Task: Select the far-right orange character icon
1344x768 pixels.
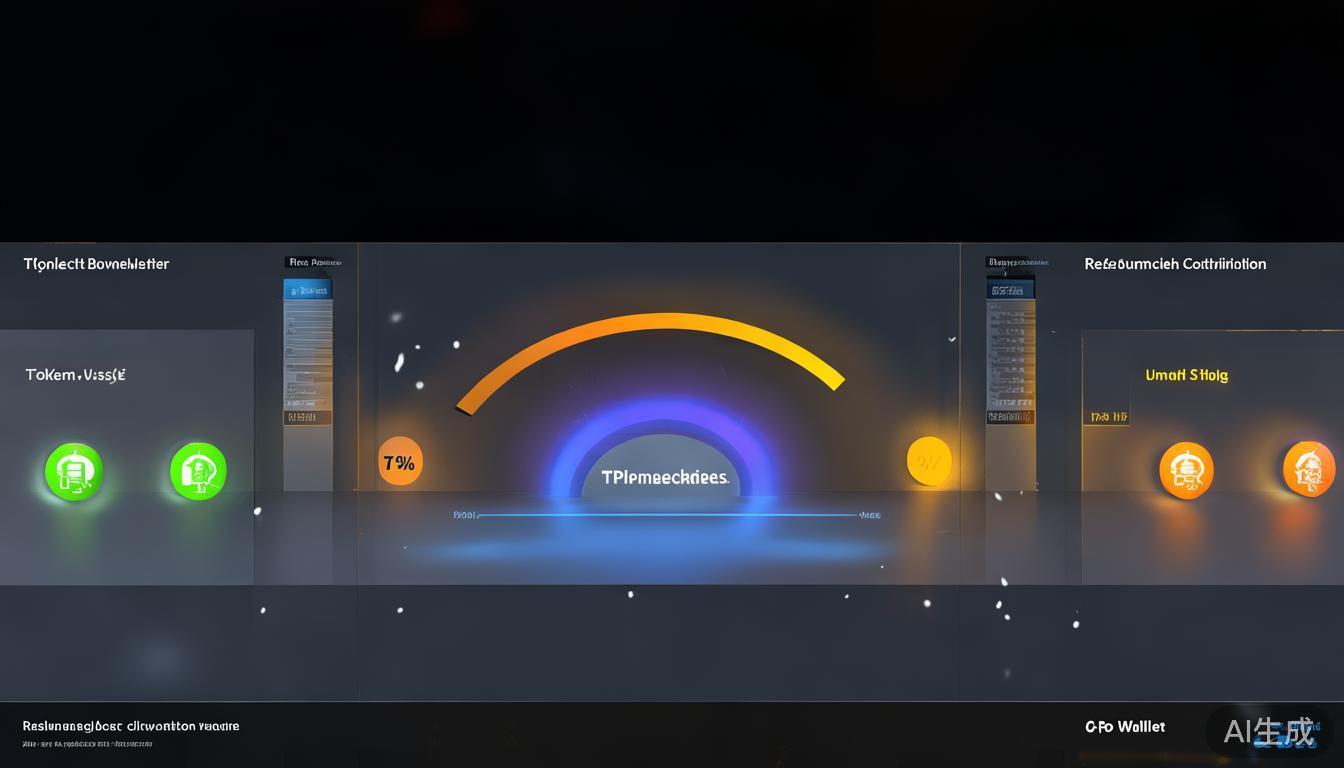Action: 1309,469
